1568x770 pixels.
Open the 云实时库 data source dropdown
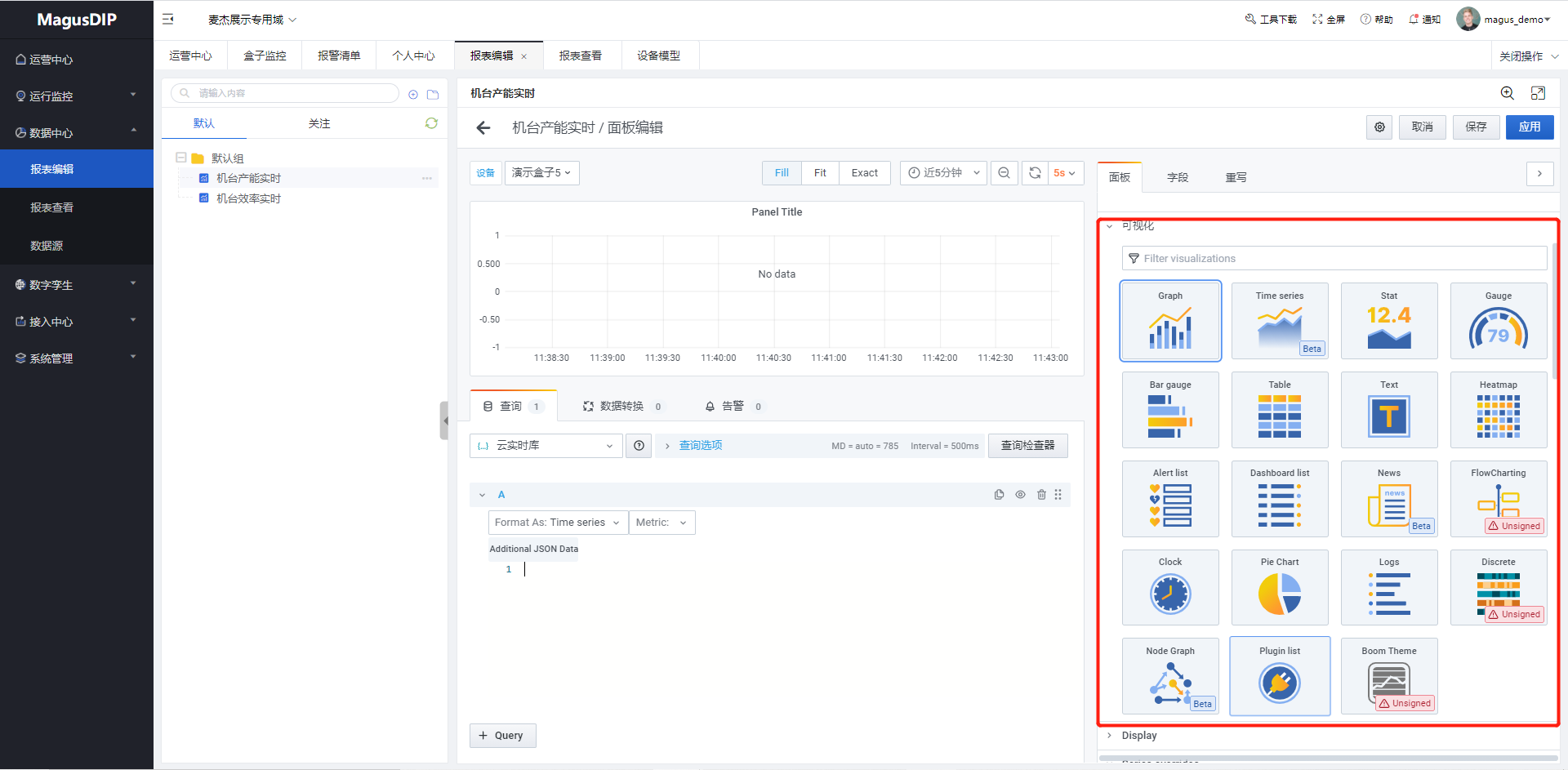pyautogui.click(x=546, y=446)
